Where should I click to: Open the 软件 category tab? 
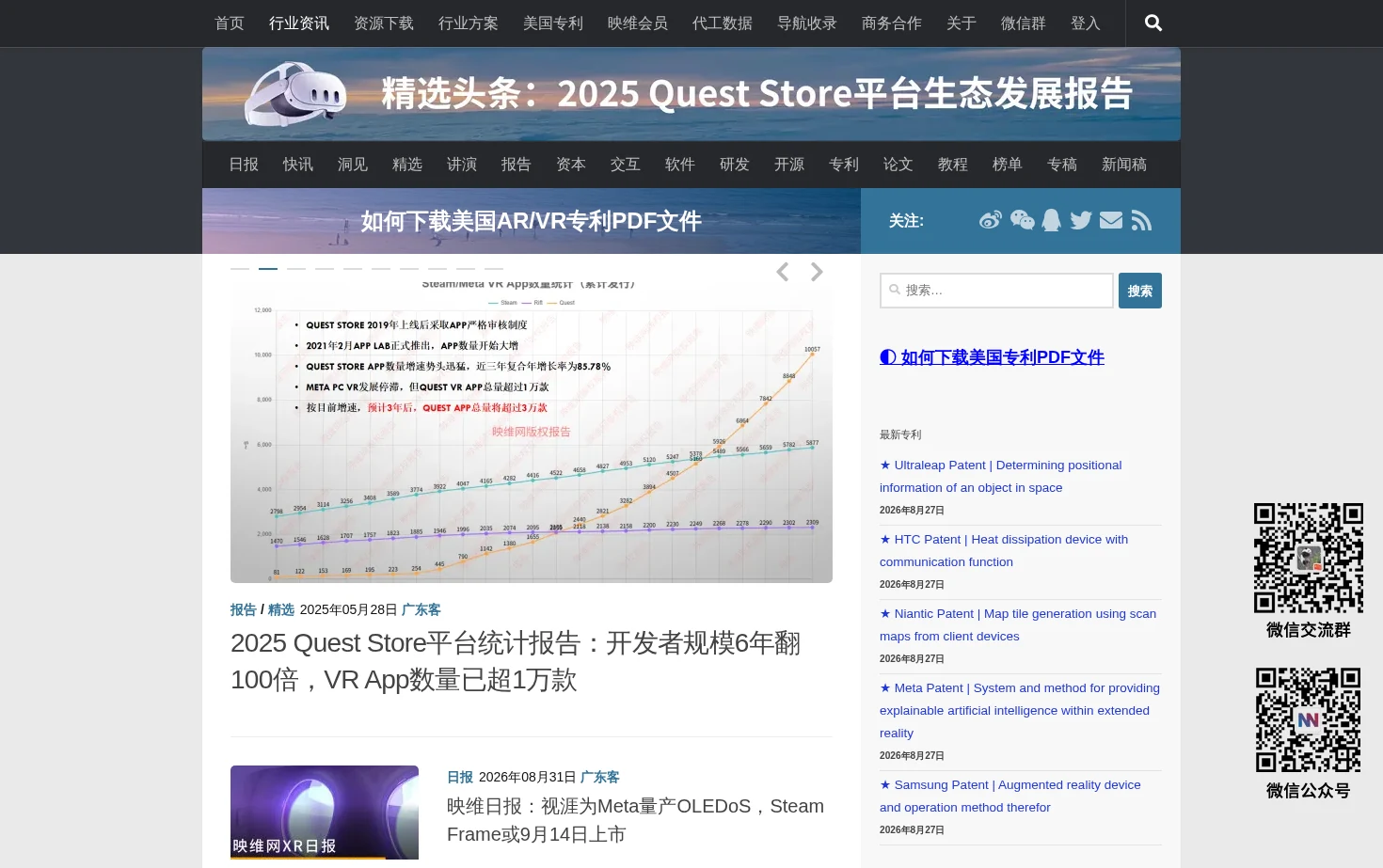point(680,165)
